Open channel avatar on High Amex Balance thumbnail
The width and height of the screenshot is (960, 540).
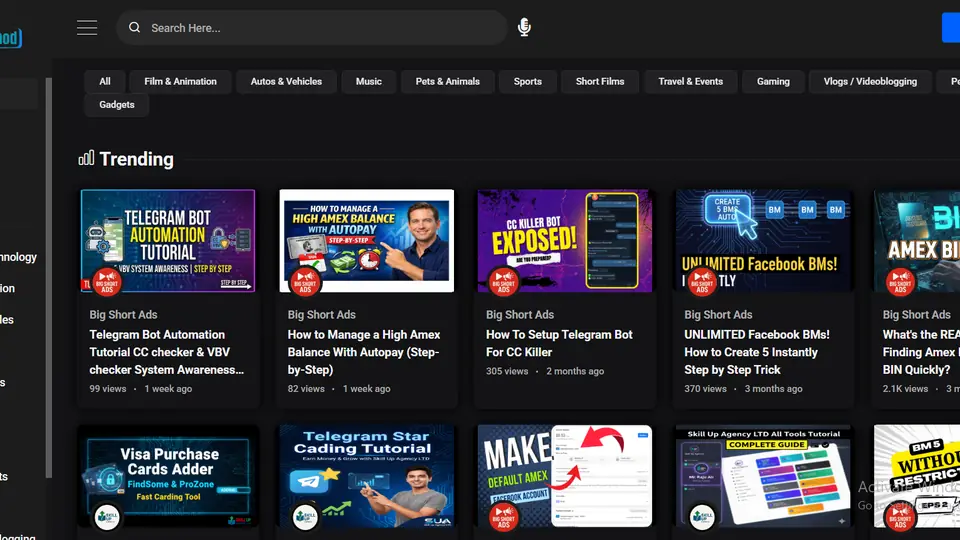click(305, 282)
